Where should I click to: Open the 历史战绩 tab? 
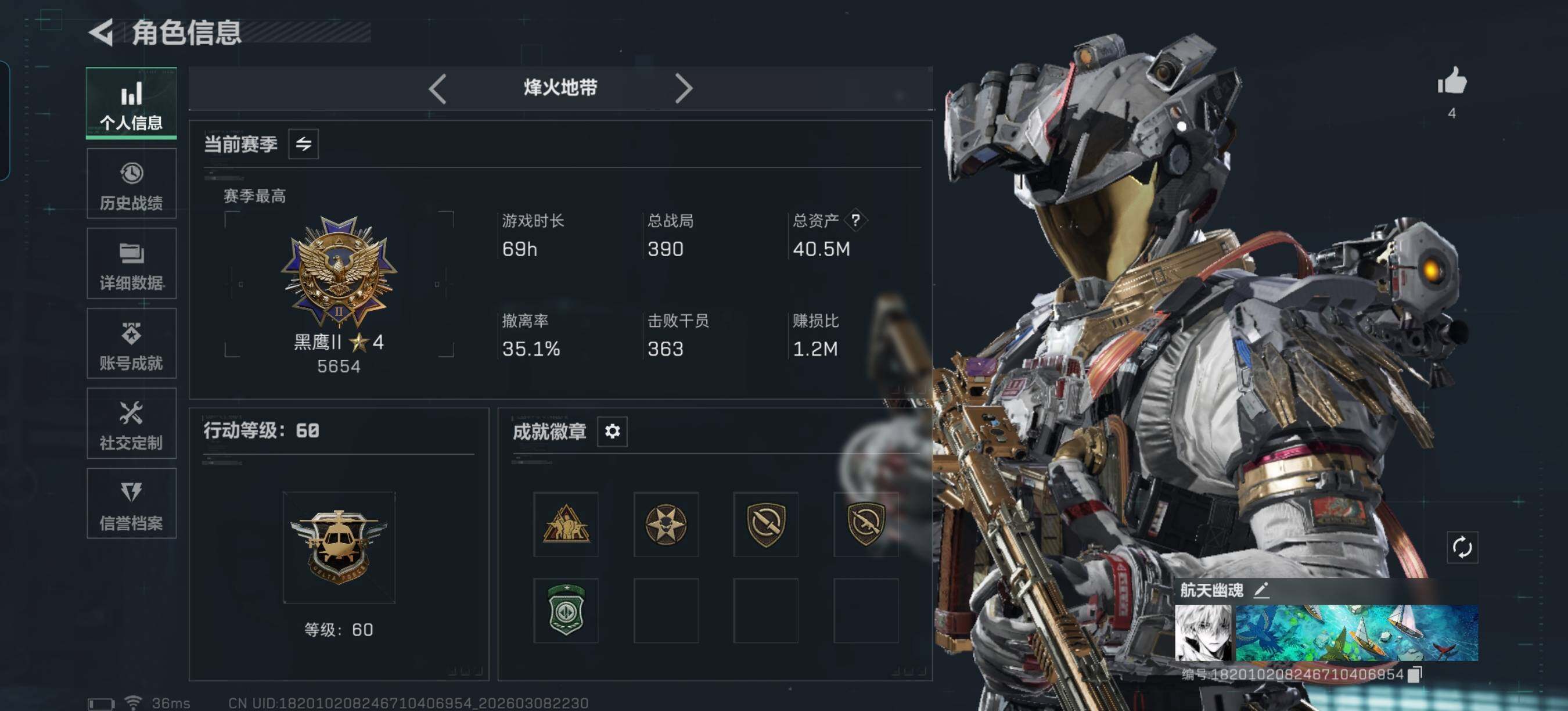tap(131, 183)
